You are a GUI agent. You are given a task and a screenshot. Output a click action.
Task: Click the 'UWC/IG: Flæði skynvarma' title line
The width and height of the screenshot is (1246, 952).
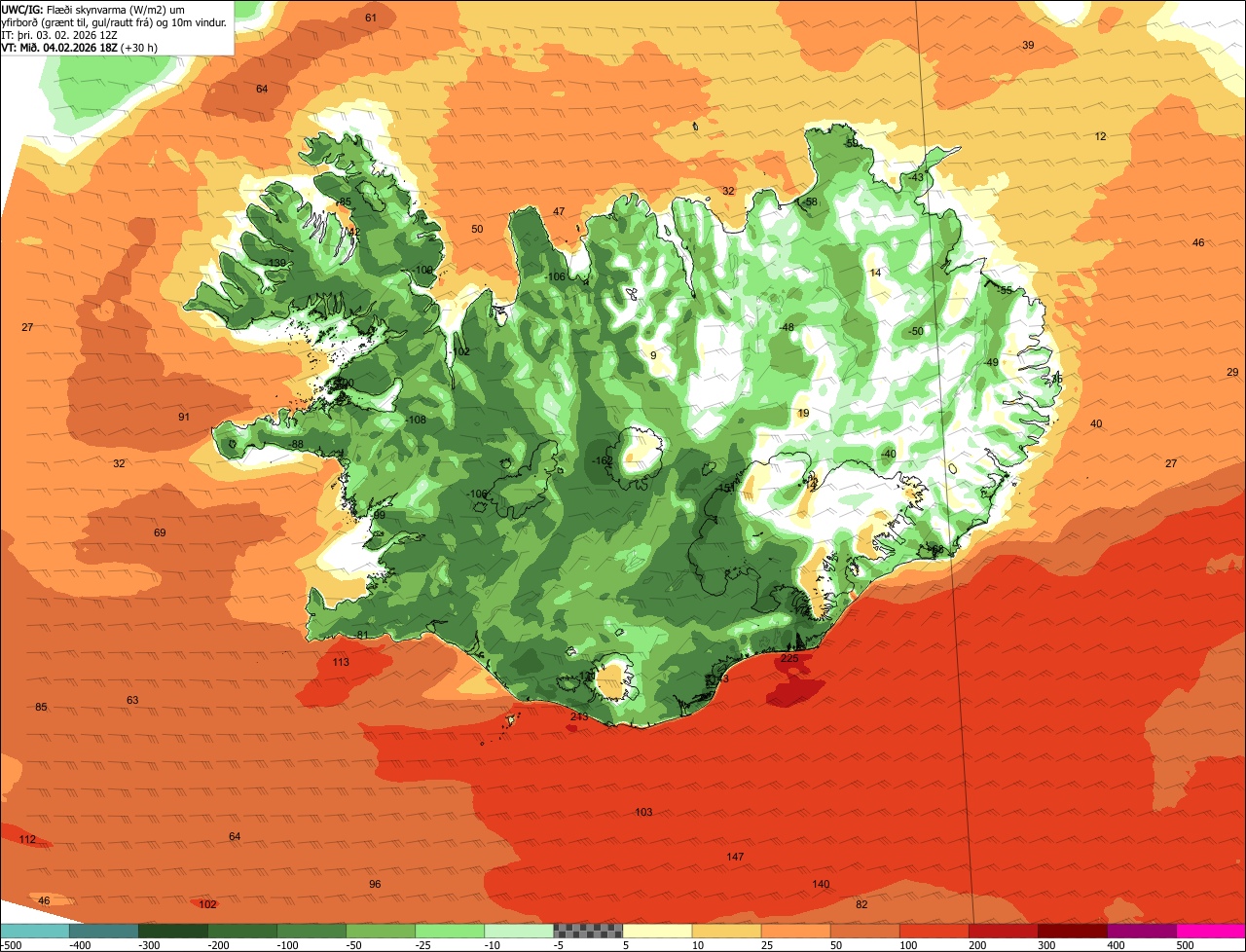[92, 9]
